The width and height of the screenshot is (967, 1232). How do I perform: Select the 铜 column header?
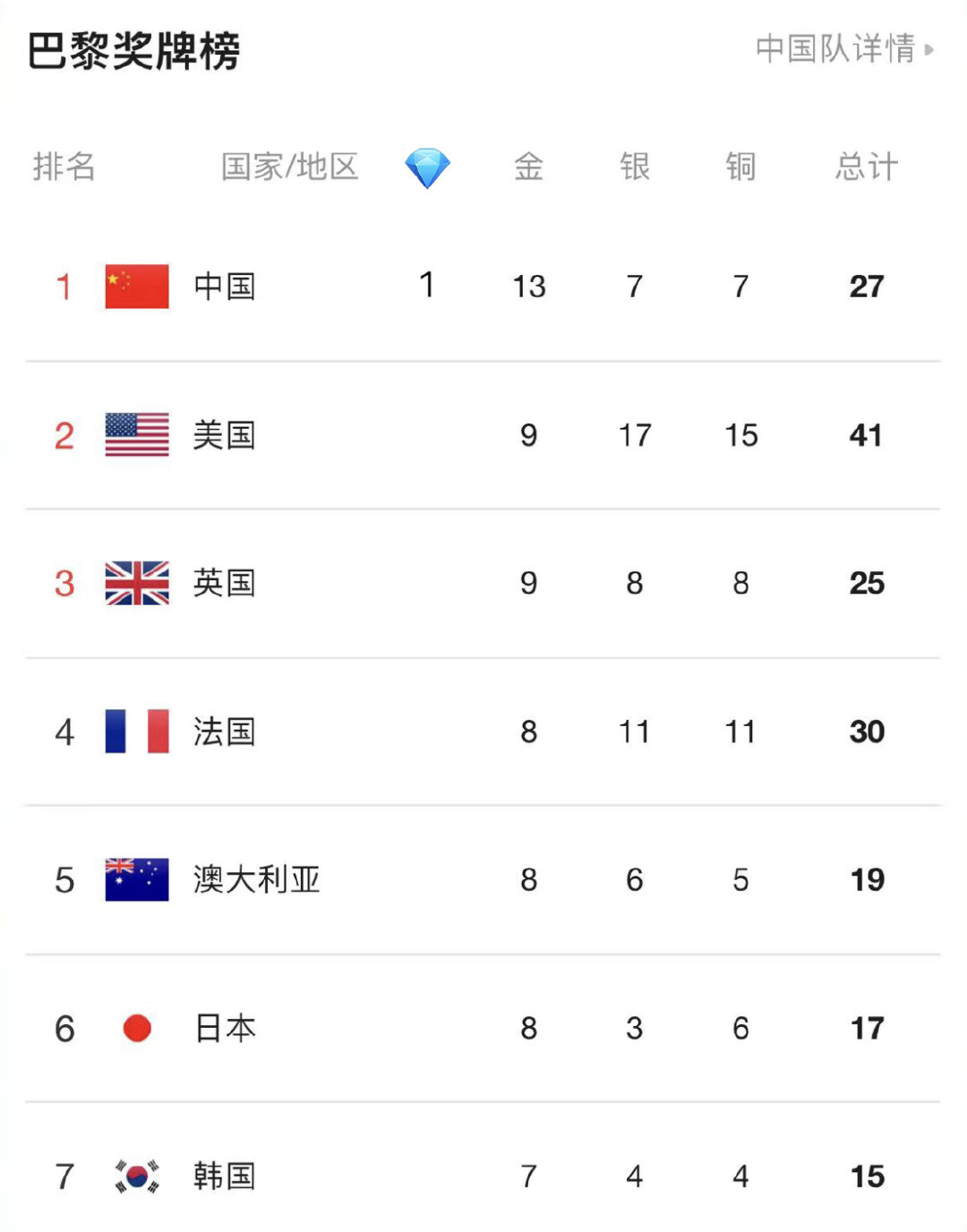(741, 167)
